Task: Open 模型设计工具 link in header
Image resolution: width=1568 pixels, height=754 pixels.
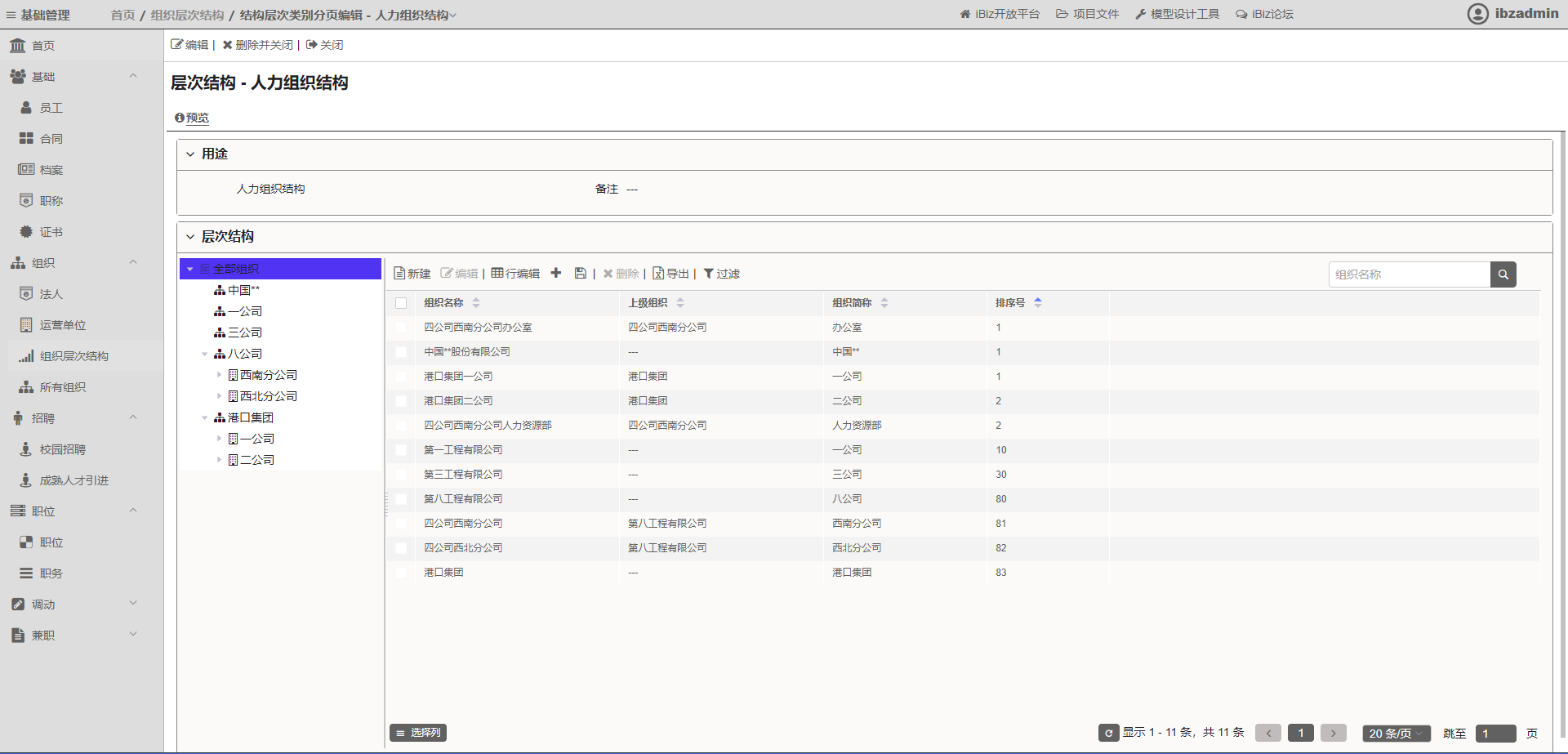Action: pos(1178,14)
